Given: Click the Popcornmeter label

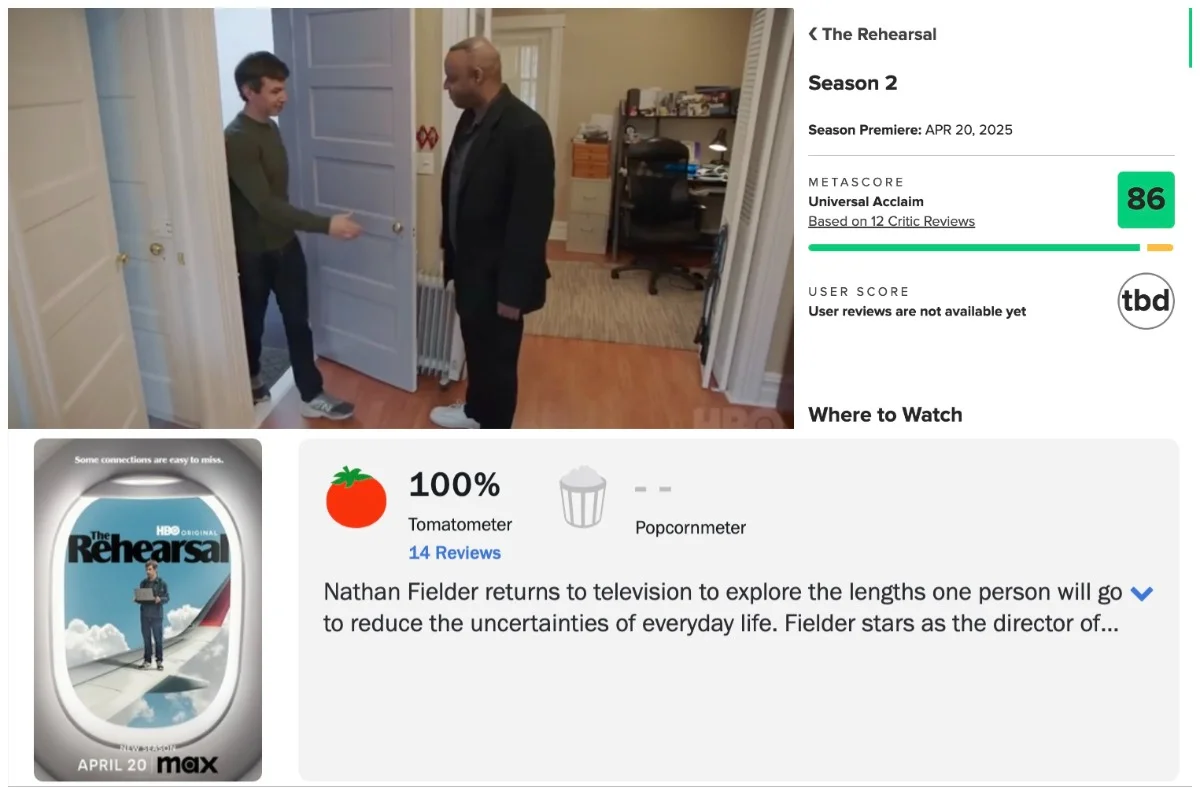Looking at the screenshot, I should pos(690,528).
